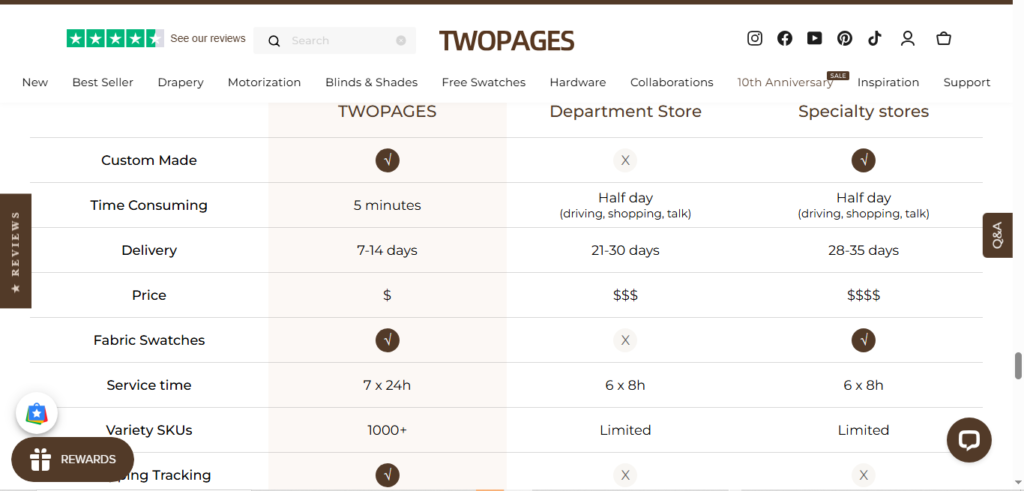
Task: Click the Department Store 6 x 8h cell
Action: click(625, 385)
